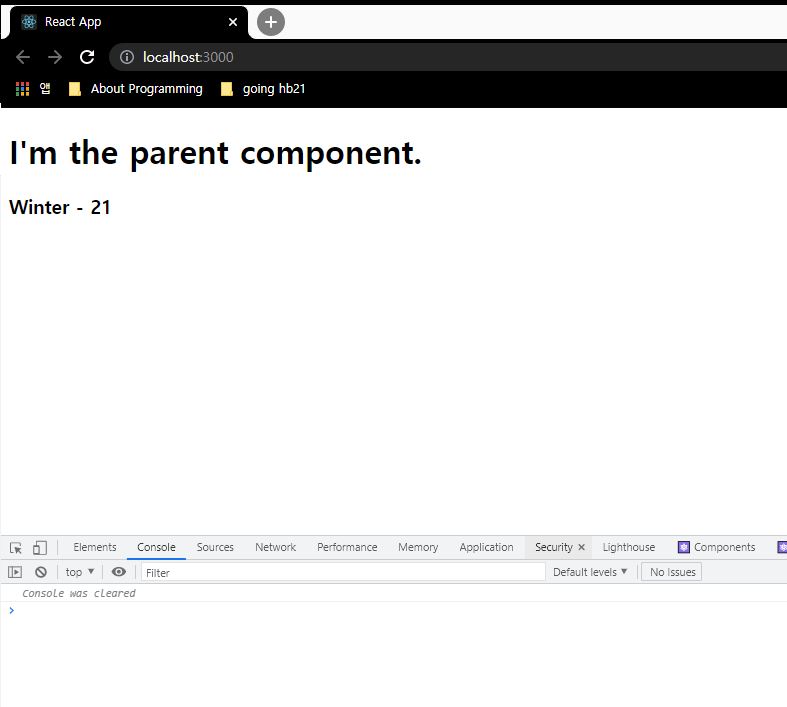Open the going hb21 bookmark folder

(263, 89)
